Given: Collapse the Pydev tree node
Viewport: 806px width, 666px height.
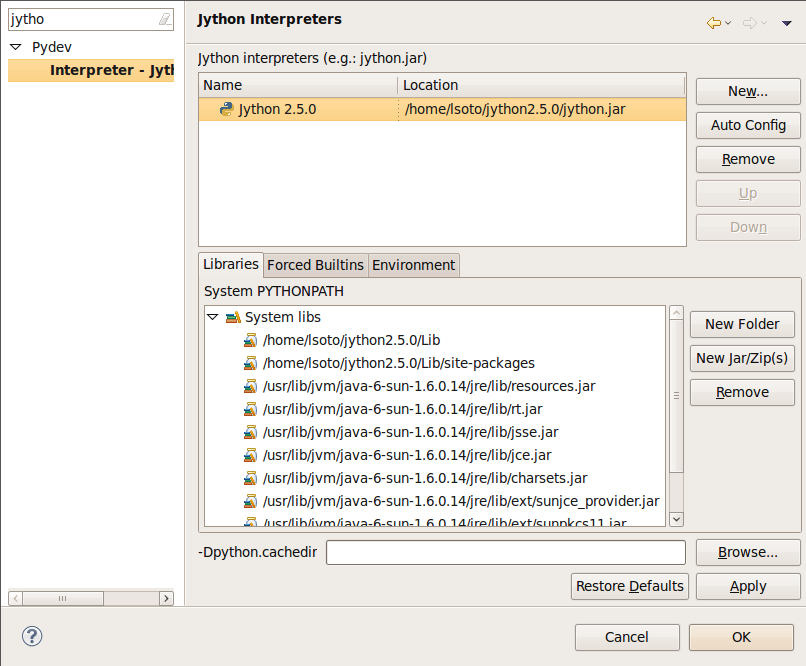Looking at the screenshot, I should [x=16, y=47].
